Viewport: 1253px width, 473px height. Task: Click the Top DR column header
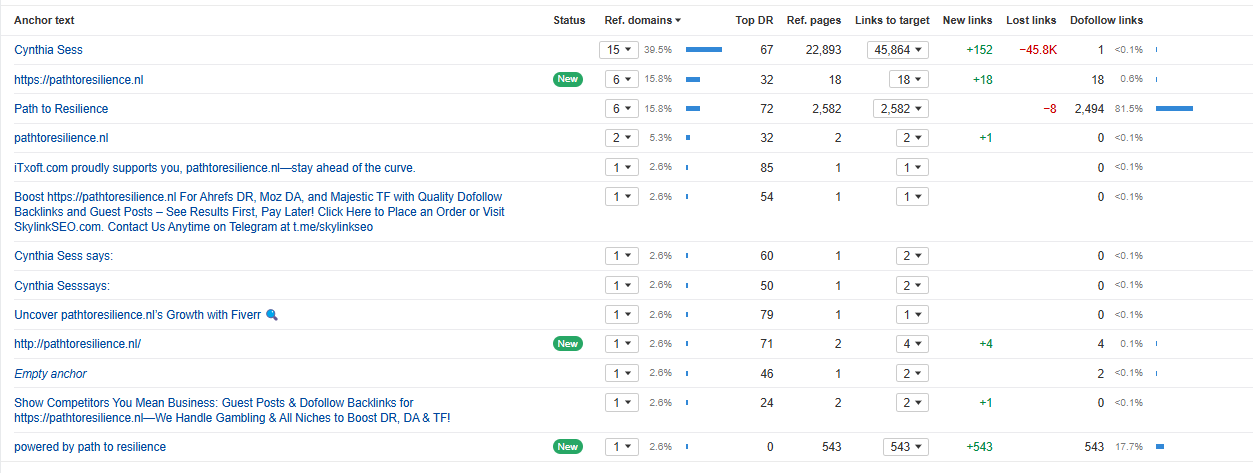click(754, 20)
